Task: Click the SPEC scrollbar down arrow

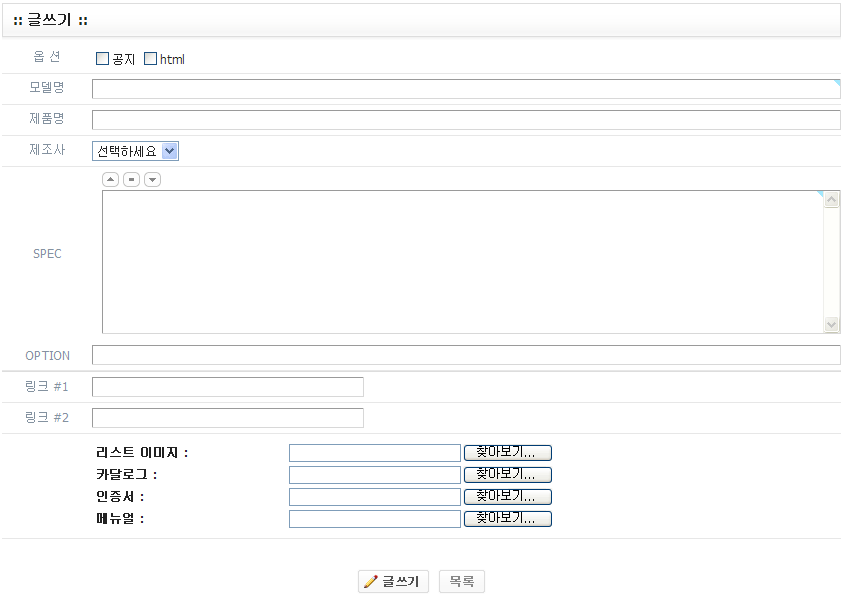Action: pos(832,325)
